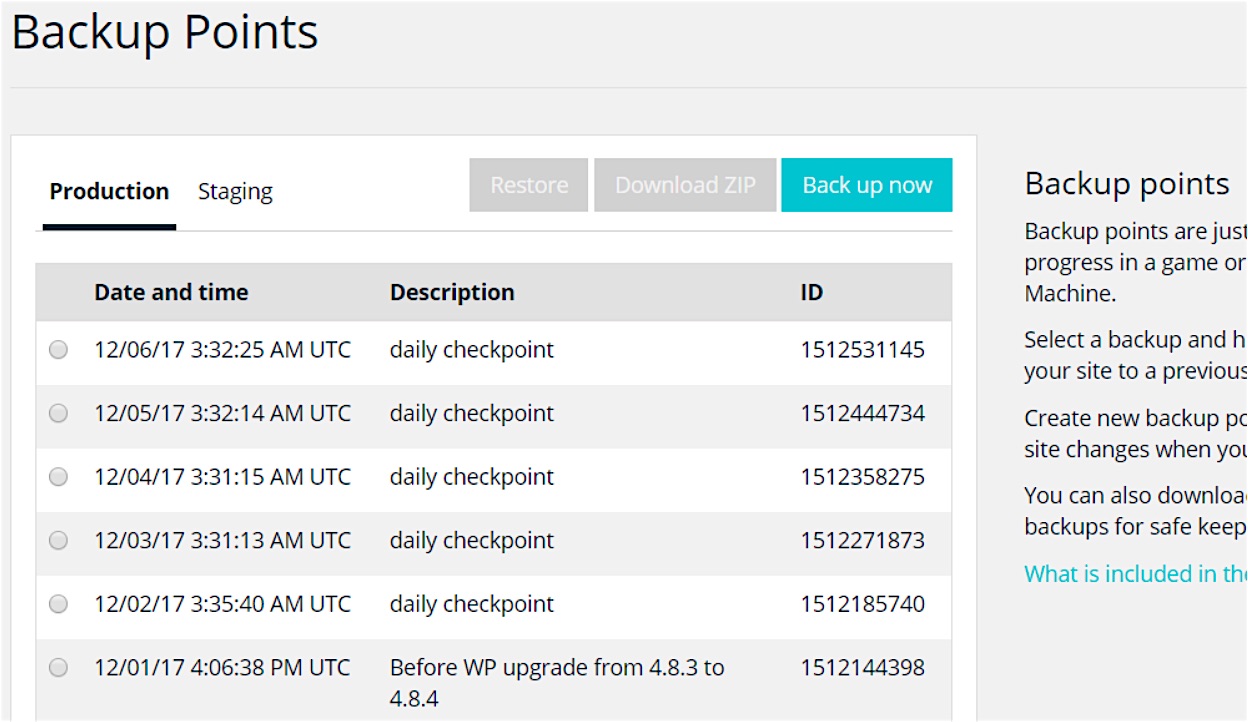Click the Restore button

pyautogui.click(x=529, y=185)
